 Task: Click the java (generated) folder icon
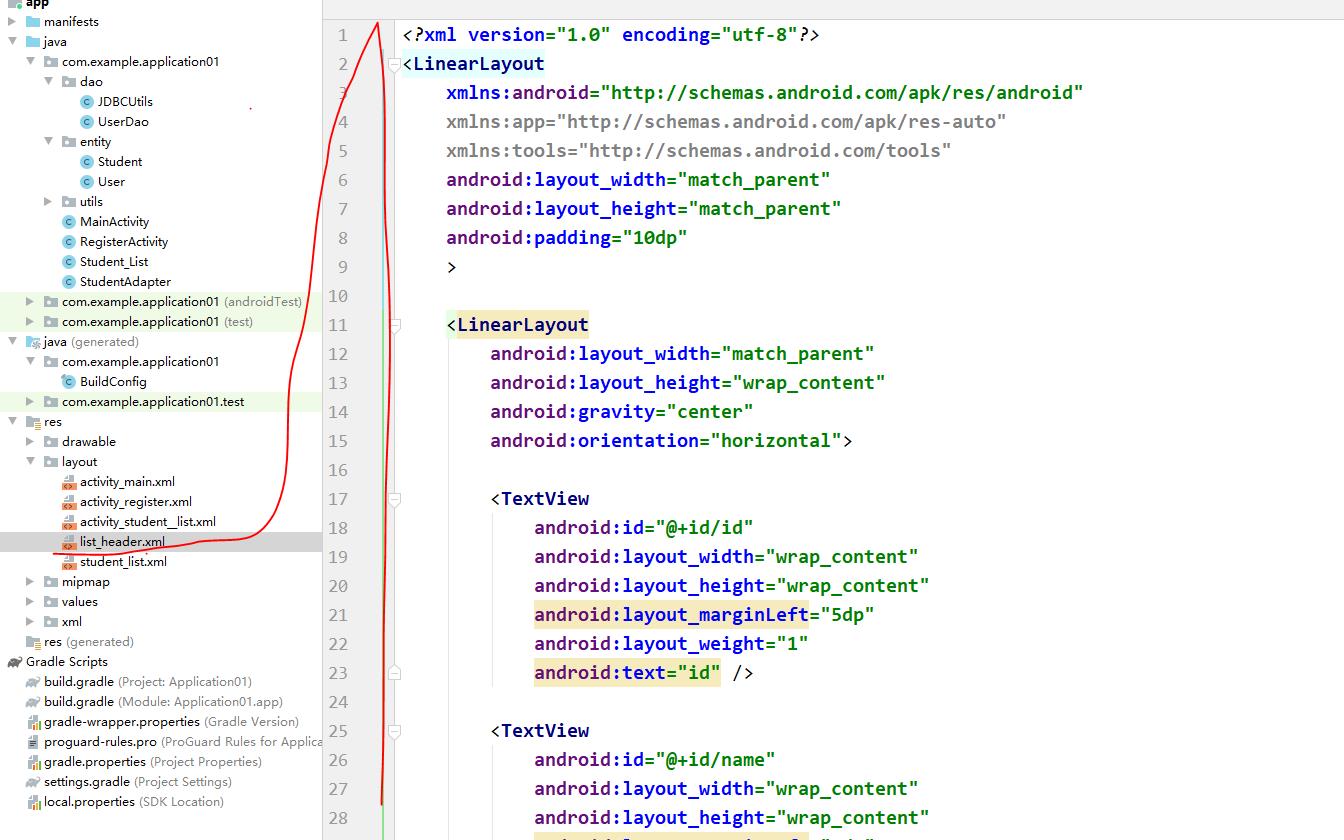pyautogui.click(x=33, y=341)
